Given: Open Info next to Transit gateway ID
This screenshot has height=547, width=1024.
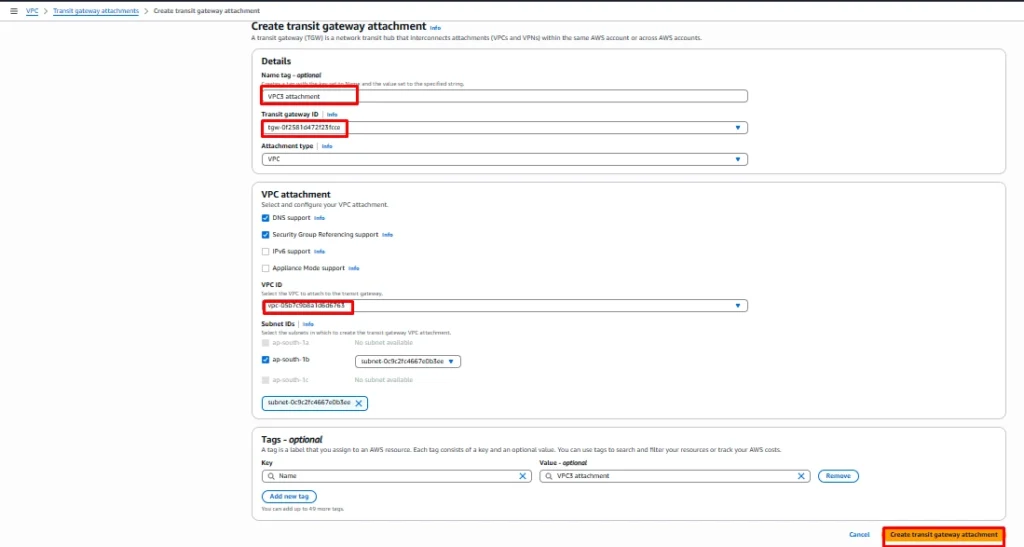Looking at the screenshot, I should pyautogui.click(x=332, y=115).
